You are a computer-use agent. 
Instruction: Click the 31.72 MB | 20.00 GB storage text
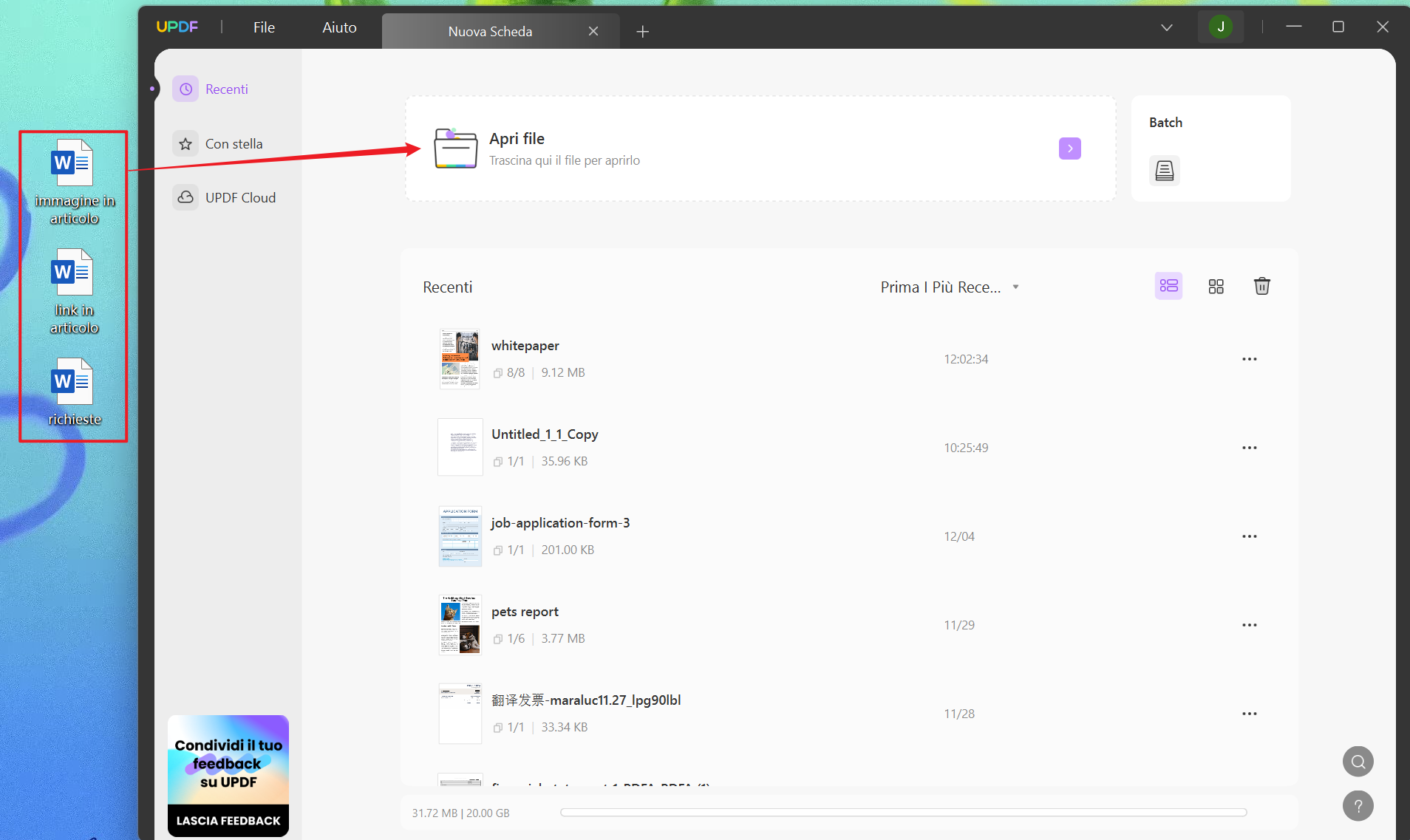(x=460, y=813)
